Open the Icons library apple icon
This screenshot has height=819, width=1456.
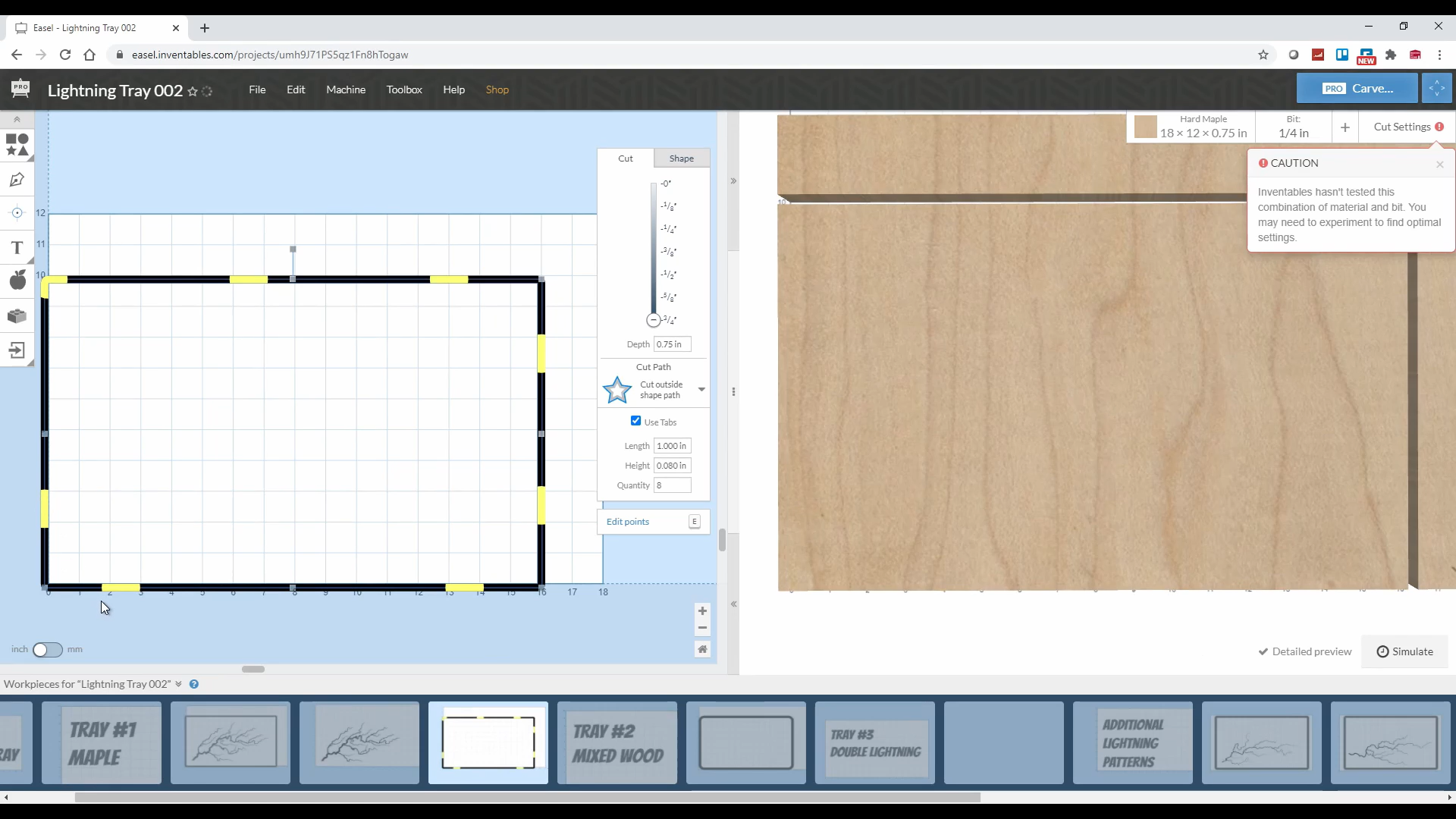pos(17,281)
